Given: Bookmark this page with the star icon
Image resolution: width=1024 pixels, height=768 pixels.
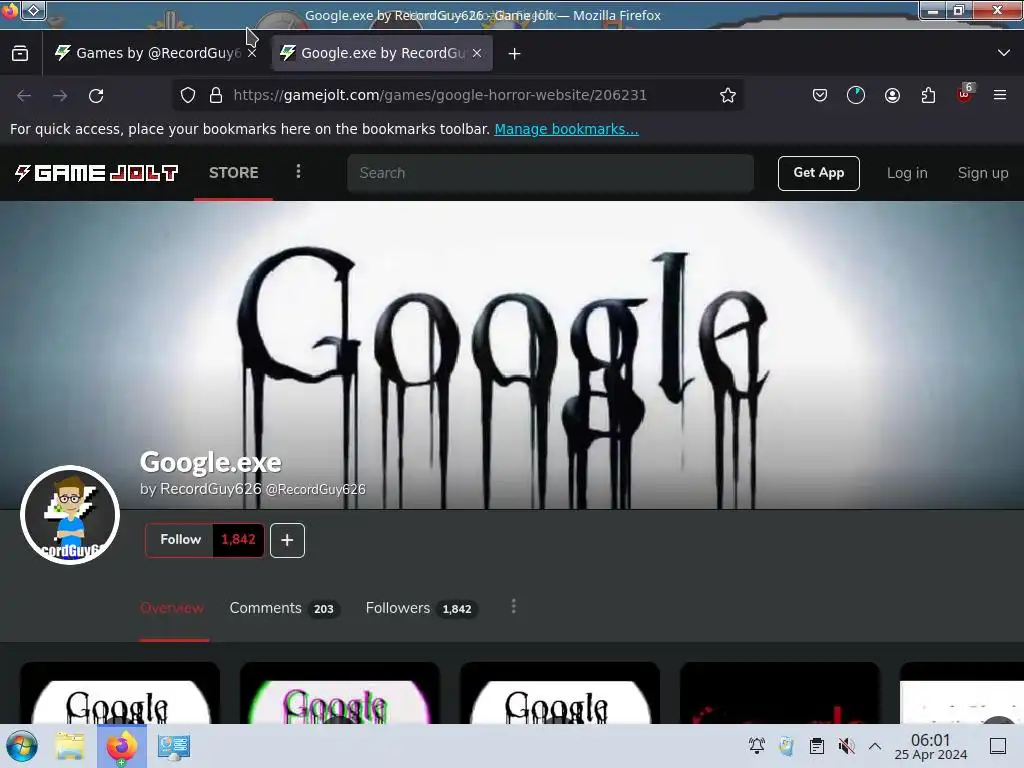Looking at the screenshot, I should [x=728, y=95].
